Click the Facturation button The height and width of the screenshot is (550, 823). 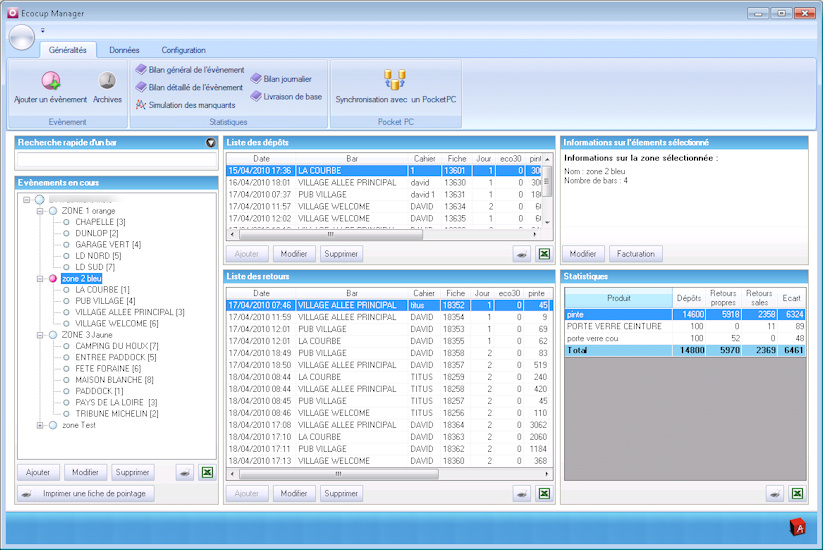tap(634, 254)
